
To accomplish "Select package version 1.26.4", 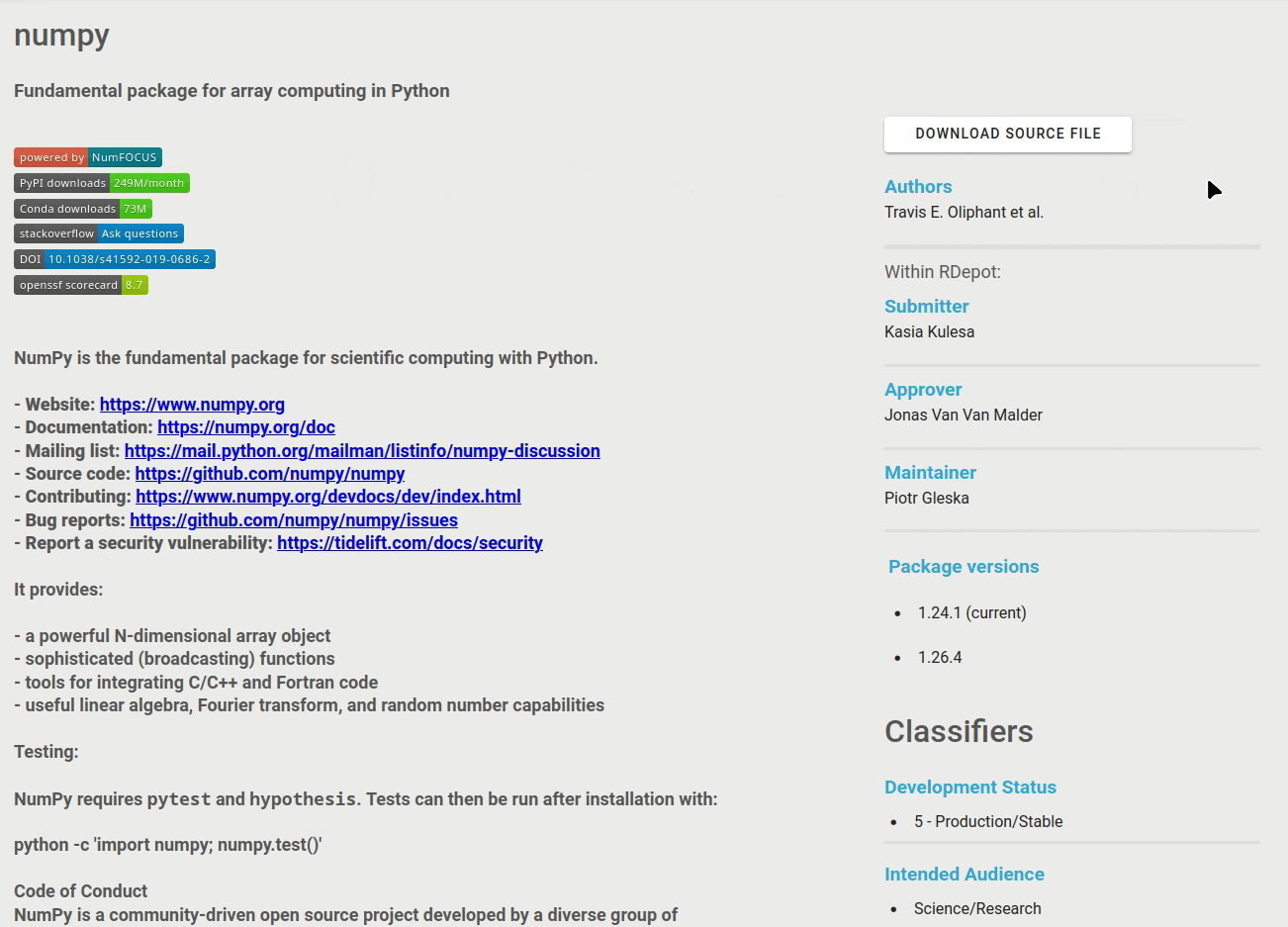I will [x=940, y=657].
